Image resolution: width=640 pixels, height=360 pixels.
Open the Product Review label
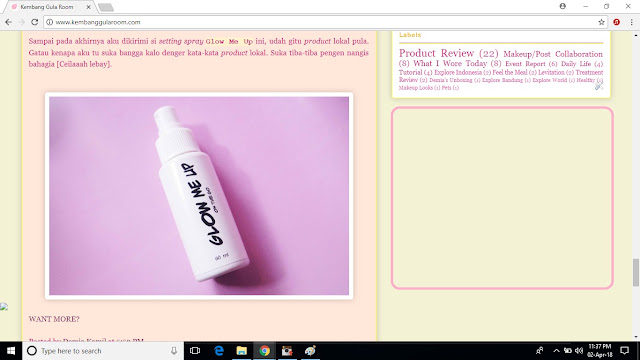tap(436, 53)
